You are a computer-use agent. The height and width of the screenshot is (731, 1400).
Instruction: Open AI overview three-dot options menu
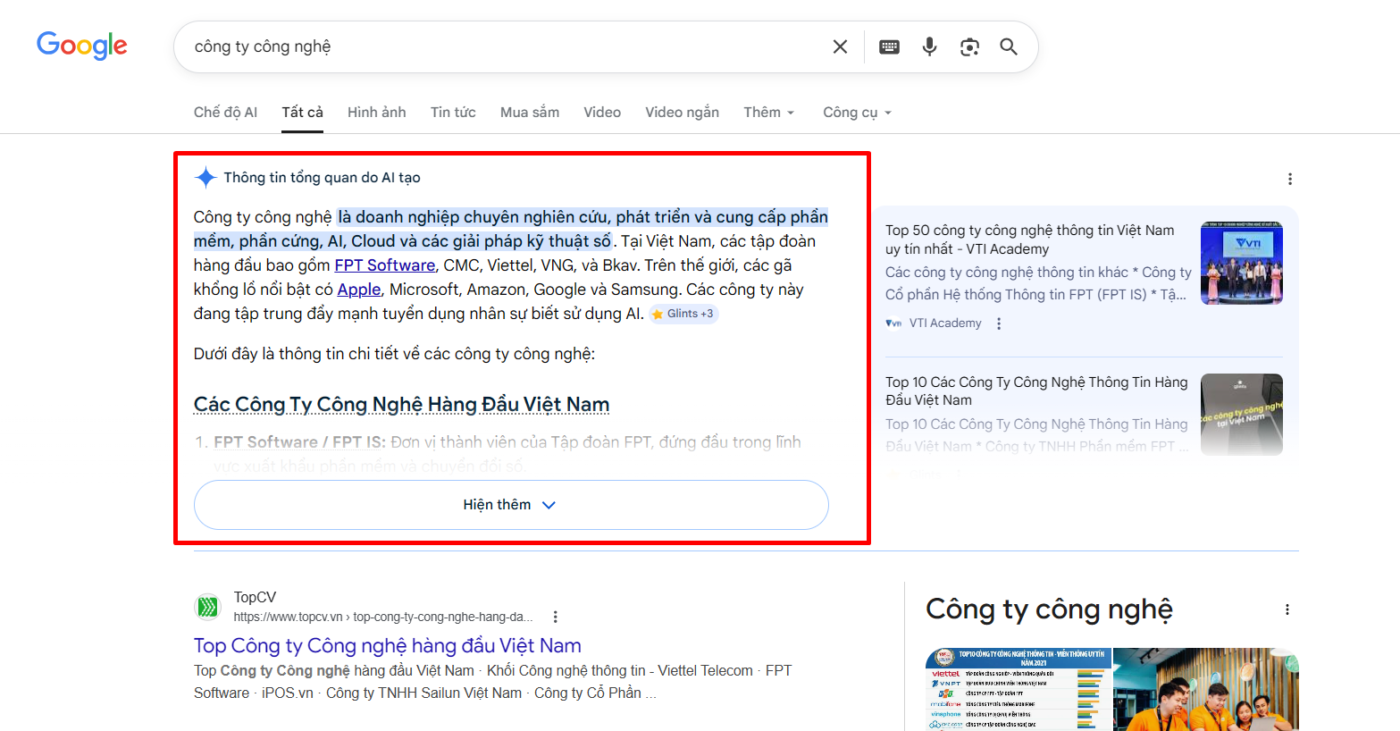[x=1289, y=179]
